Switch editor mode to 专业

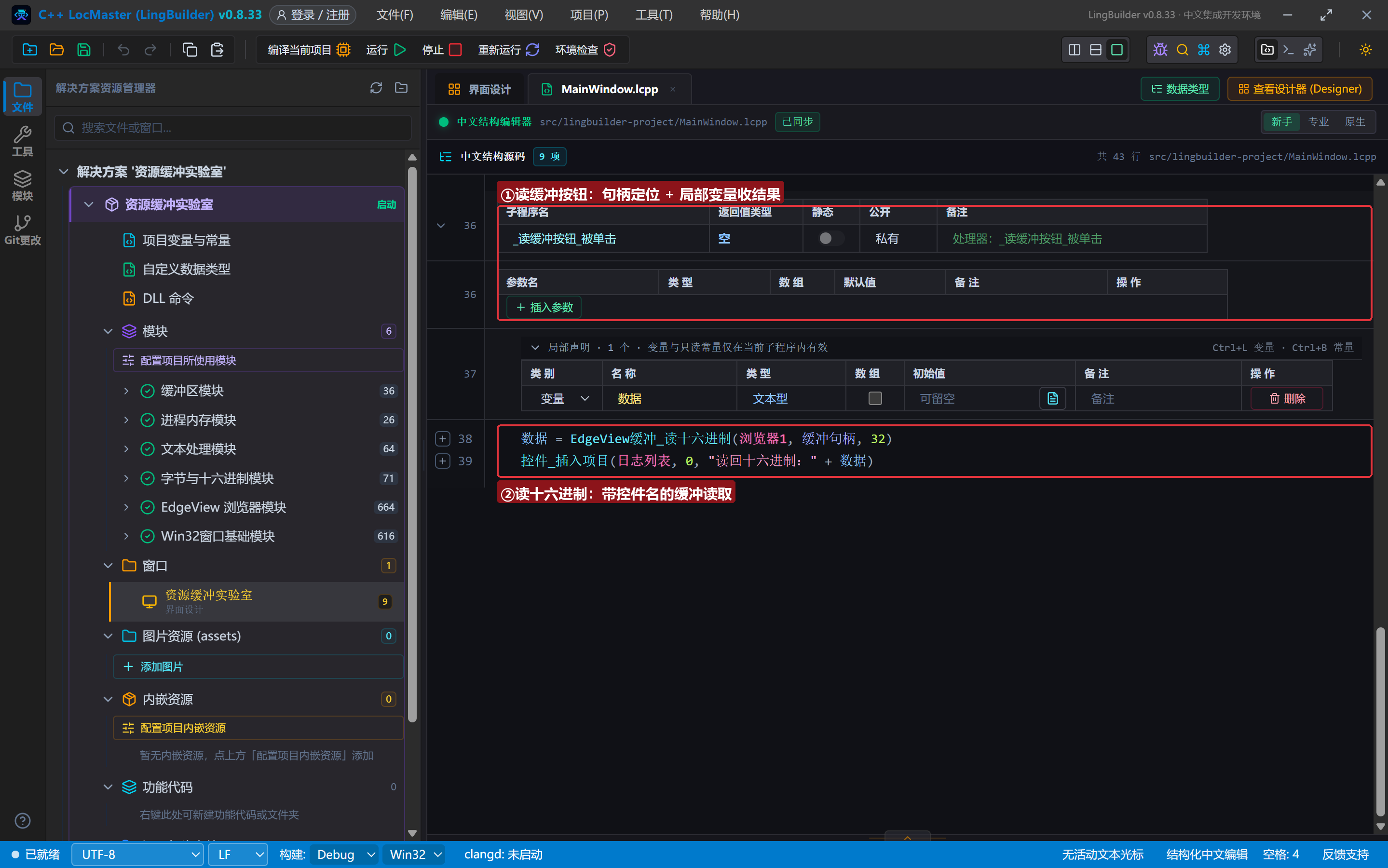[1318, 122]
